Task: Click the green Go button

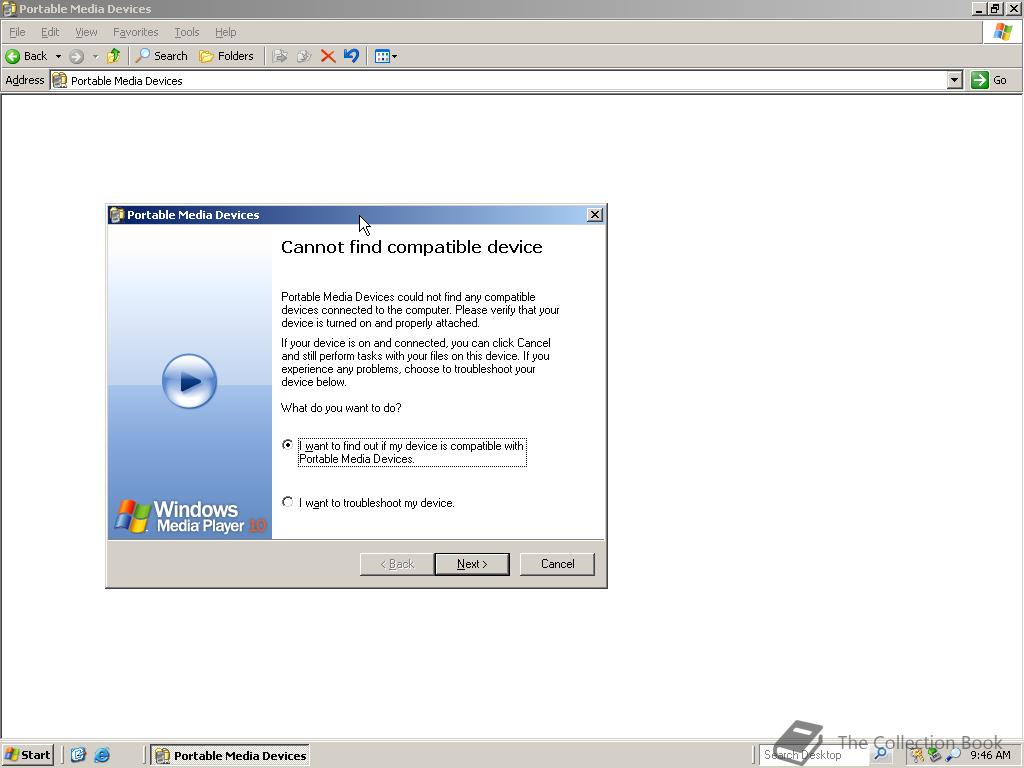Action: click(989, 80)
